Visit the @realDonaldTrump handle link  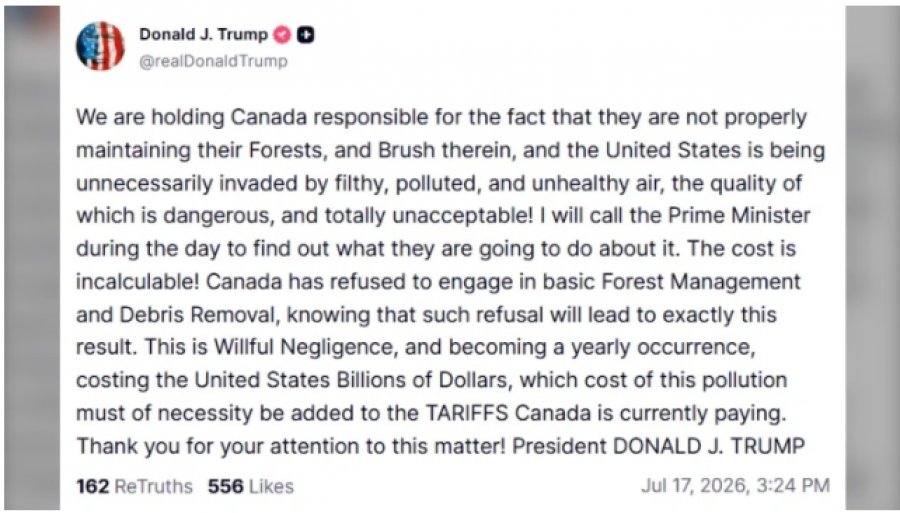(213, 61)
